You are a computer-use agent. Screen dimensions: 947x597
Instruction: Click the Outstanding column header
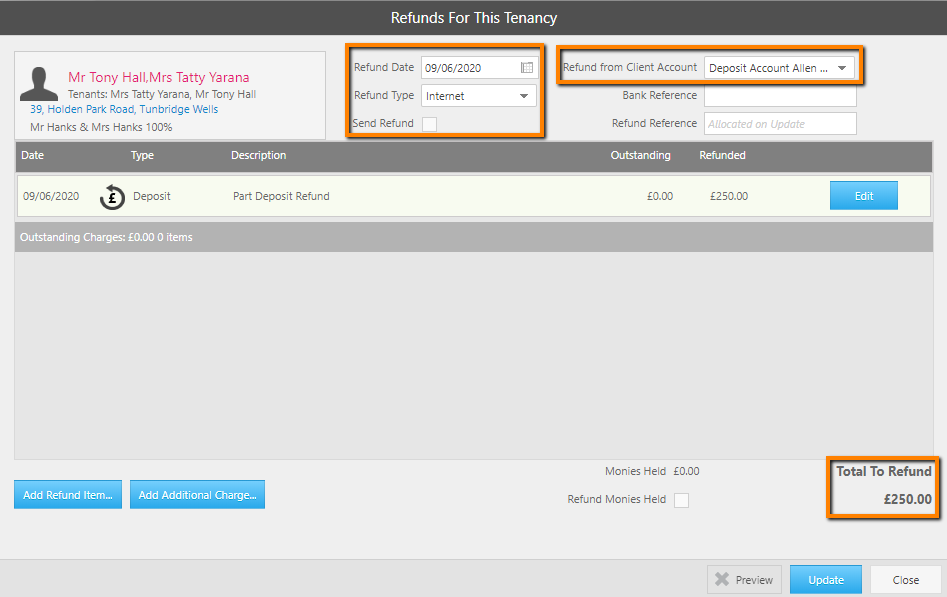[x=640, y=155]
